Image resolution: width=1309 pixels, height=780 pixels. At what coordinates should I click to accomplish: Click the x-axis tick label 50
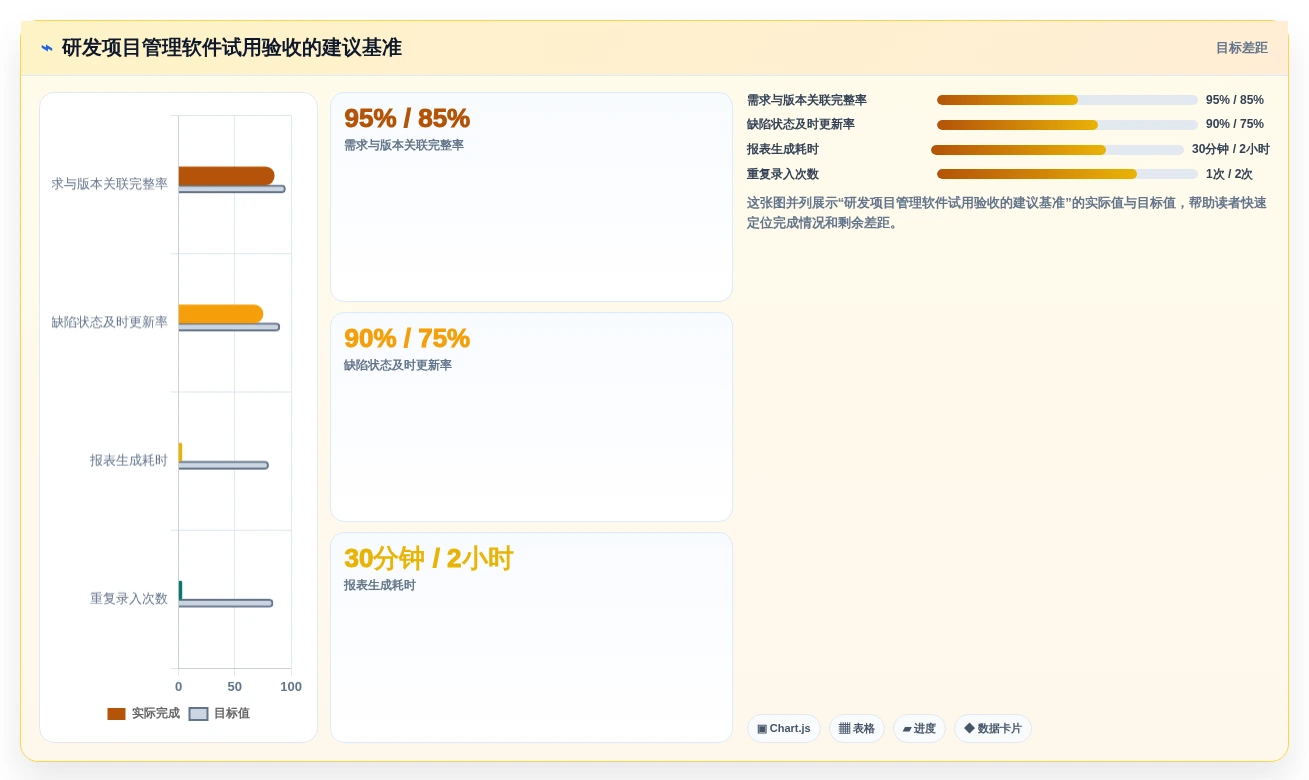[235, 687]
